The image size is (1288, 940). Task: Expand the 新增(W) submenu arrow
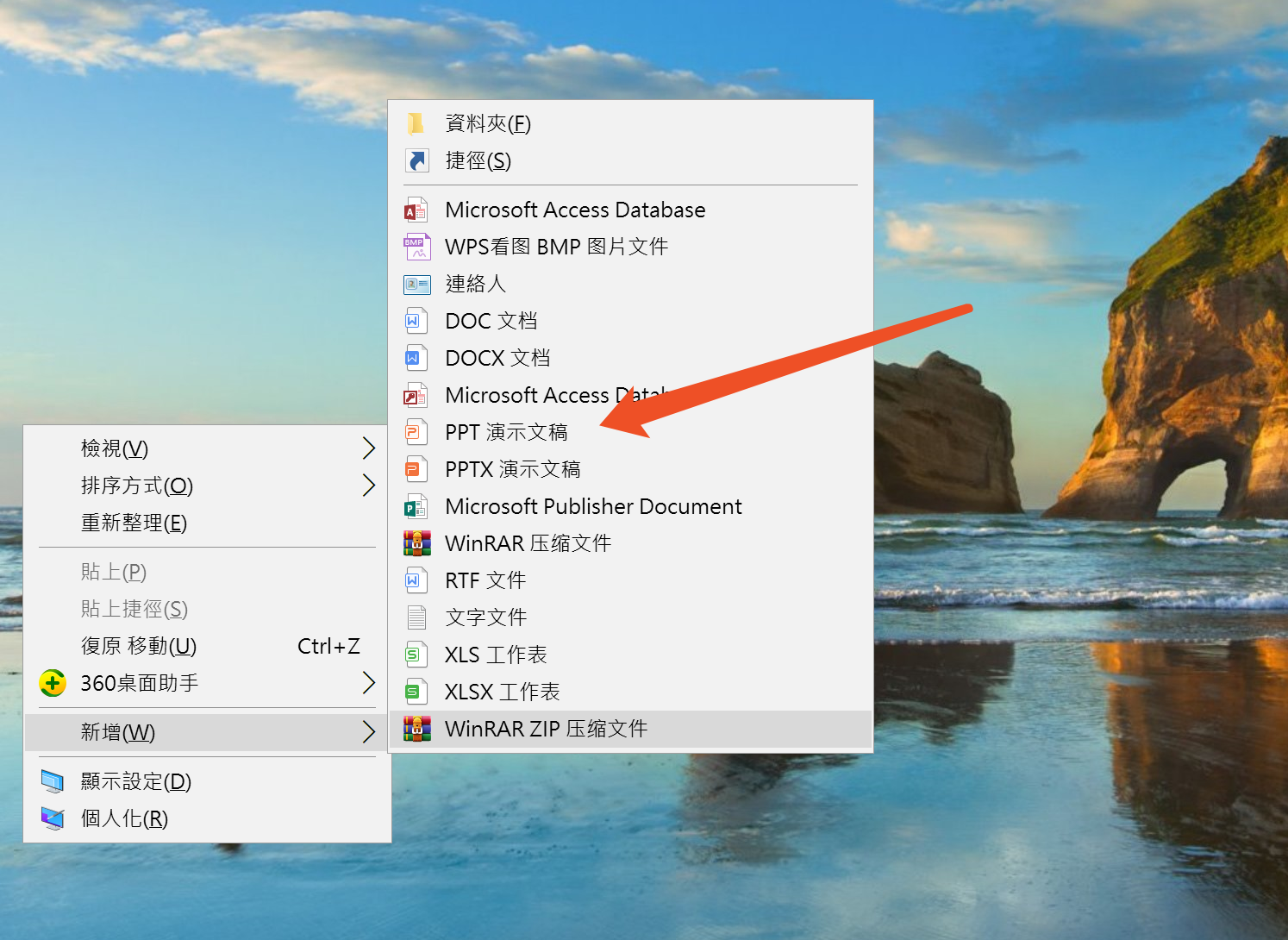(368, 732)
